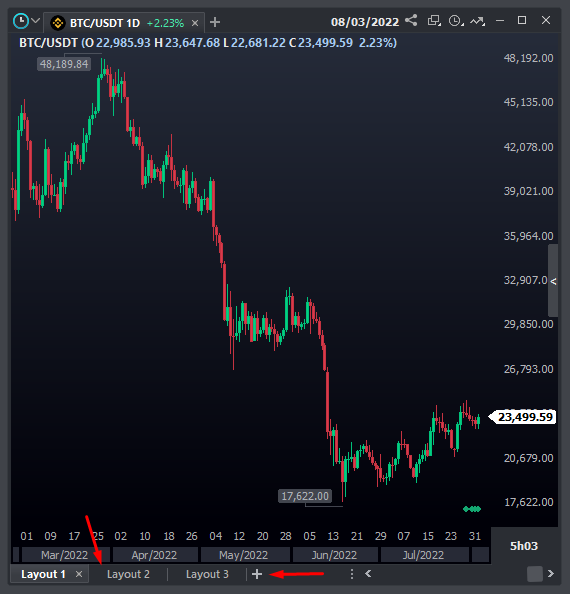Click the 48,192.00 price axis label
570x594 pixels.
click(x=528, y=58)
